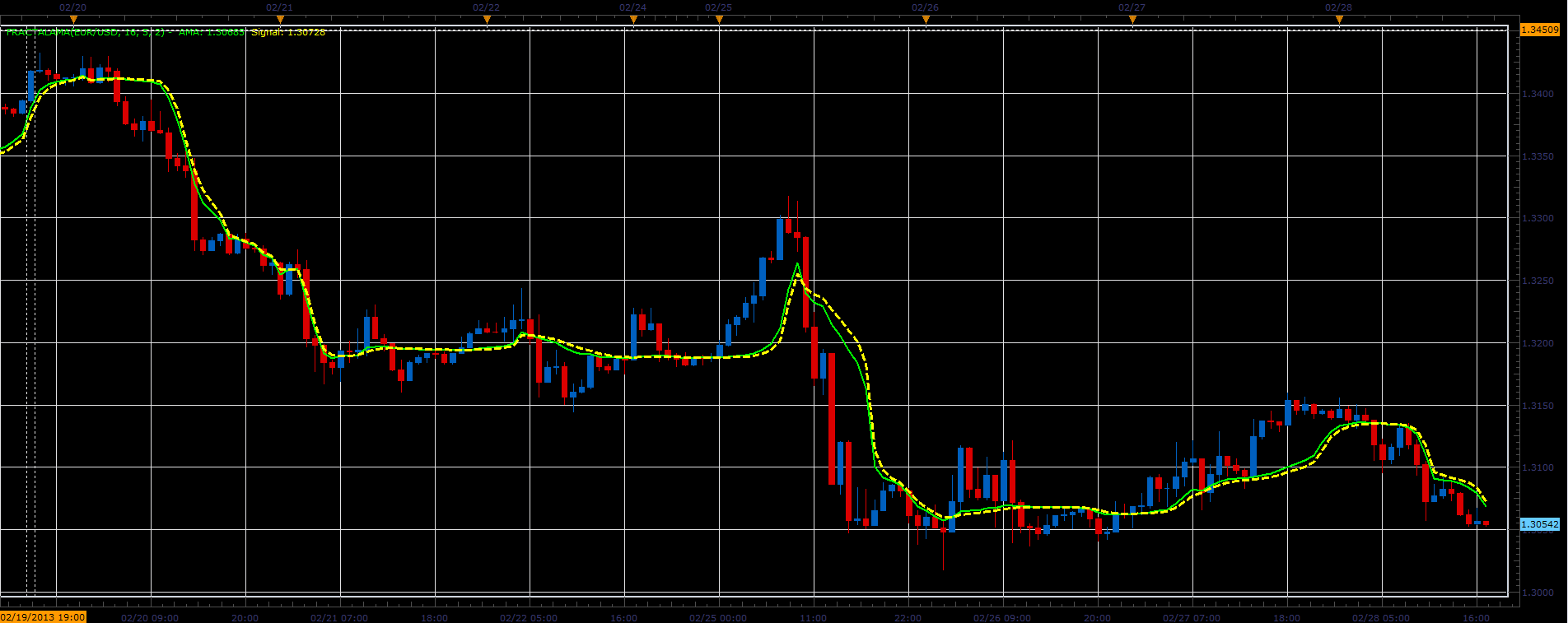Click the 1.3400 price axis label
Screen dimensions: 1568x623
point(1539,94)
